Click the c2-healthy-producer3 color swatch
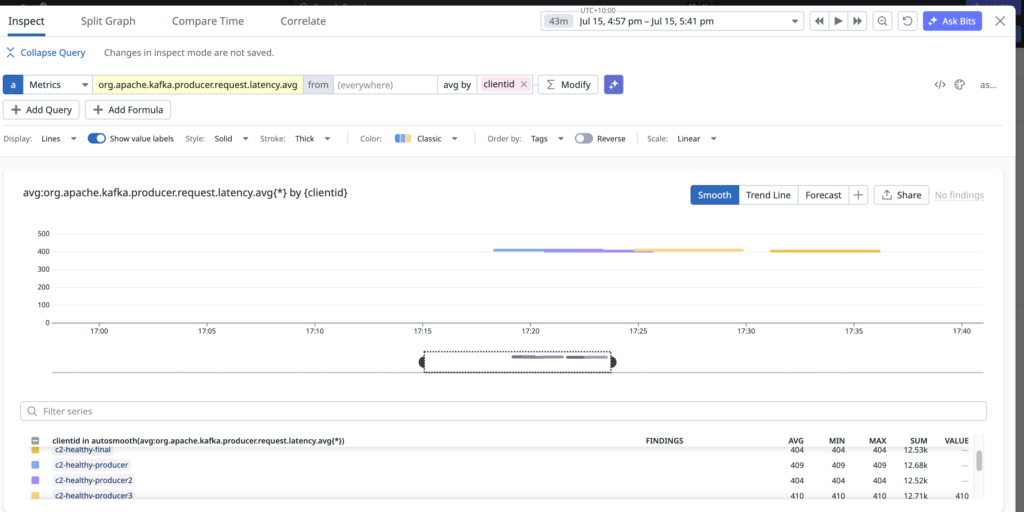 coord(35,495)
